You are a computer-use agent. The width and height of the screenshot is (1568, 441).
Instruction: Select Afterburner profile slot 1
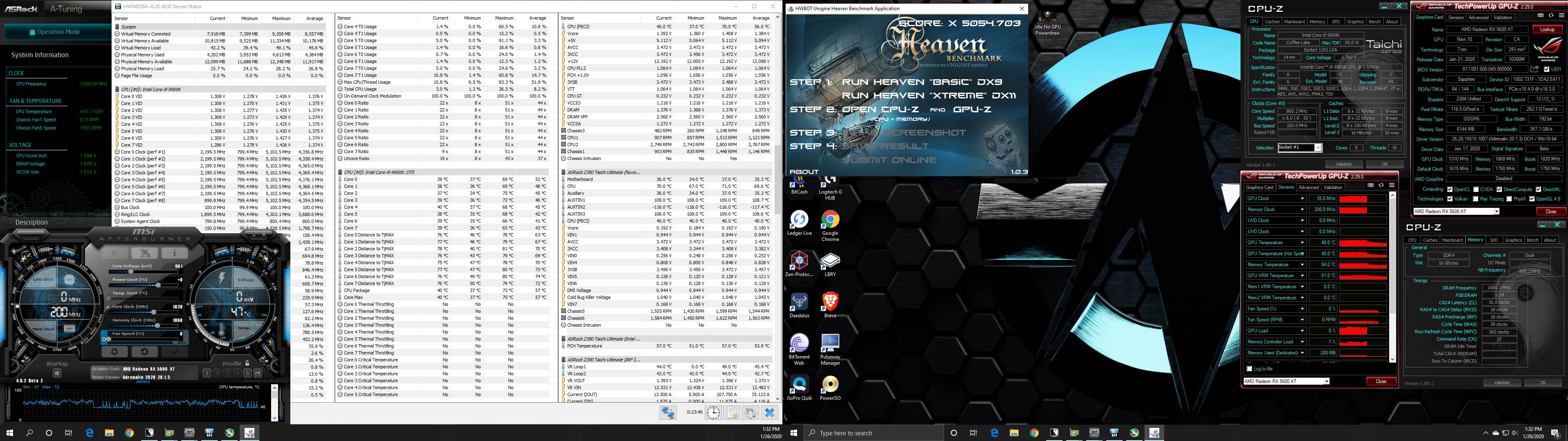click(207, 373)
